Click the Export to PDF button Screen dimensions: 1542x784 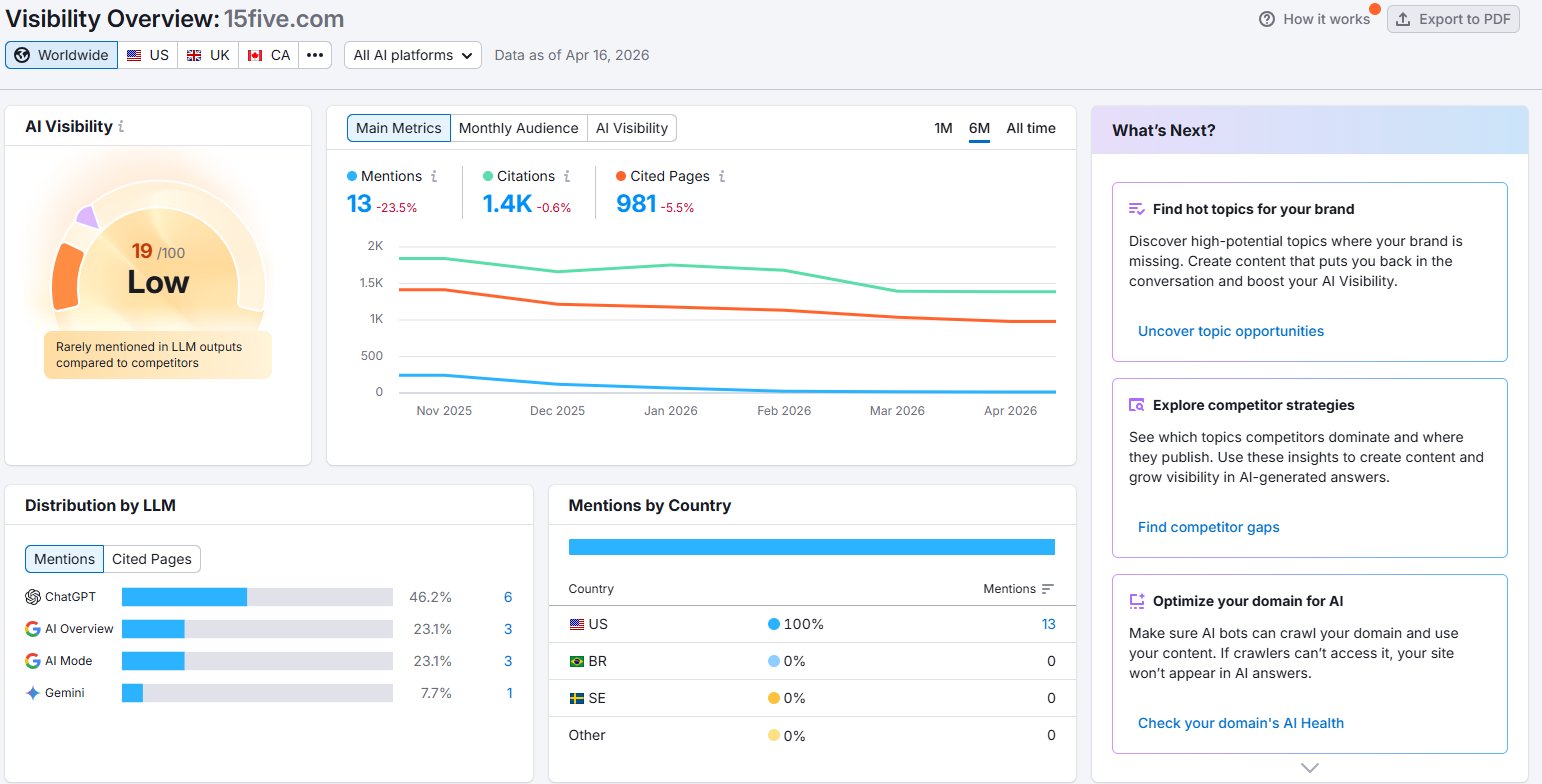[x=1453, y=19]
